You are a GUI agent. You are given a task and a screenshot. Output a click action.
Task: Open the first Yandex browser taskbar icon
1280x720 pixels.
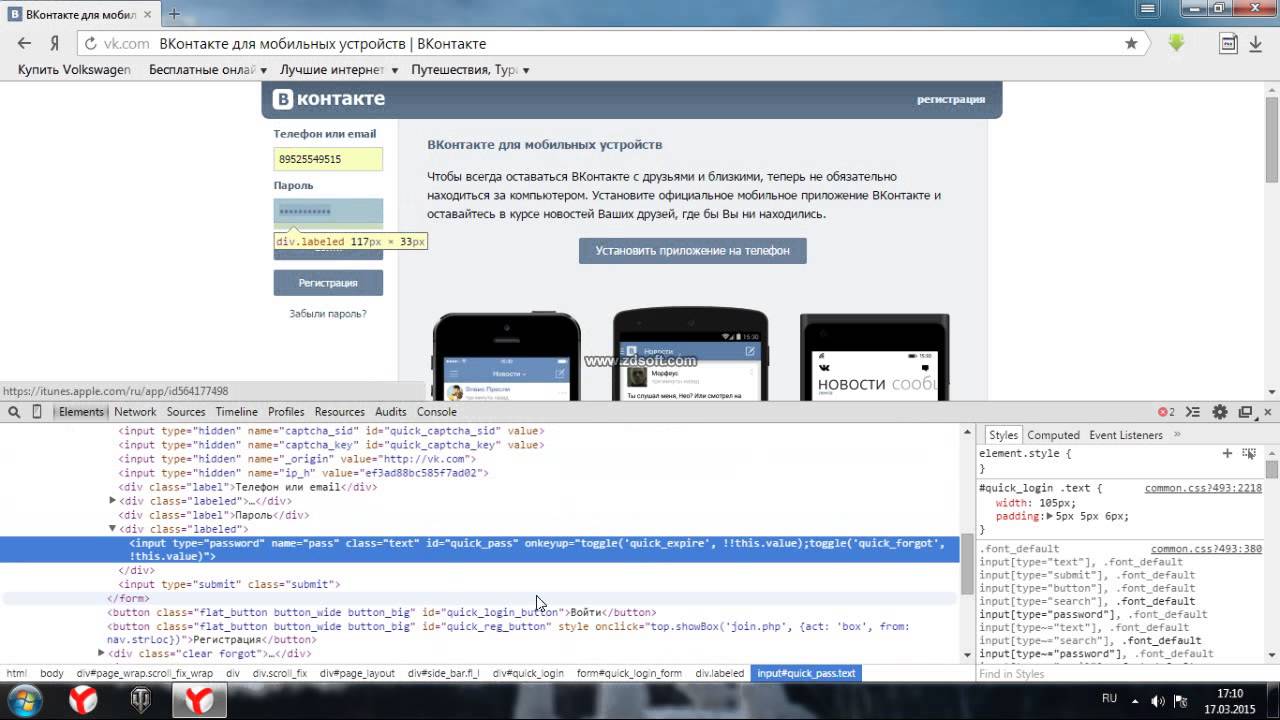83,700
